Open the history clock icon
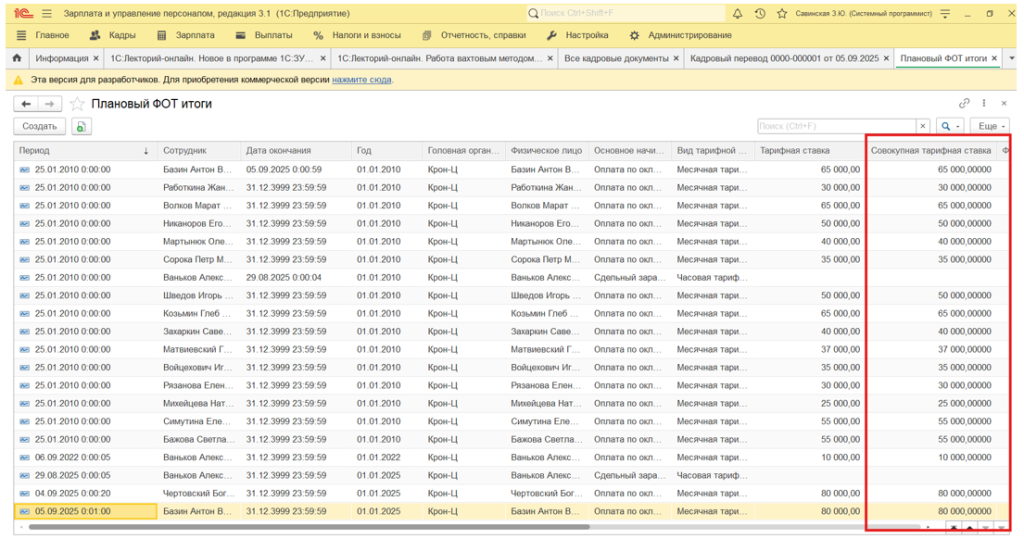This screenshot has width=1024, height=539. [x=760, y=13]
